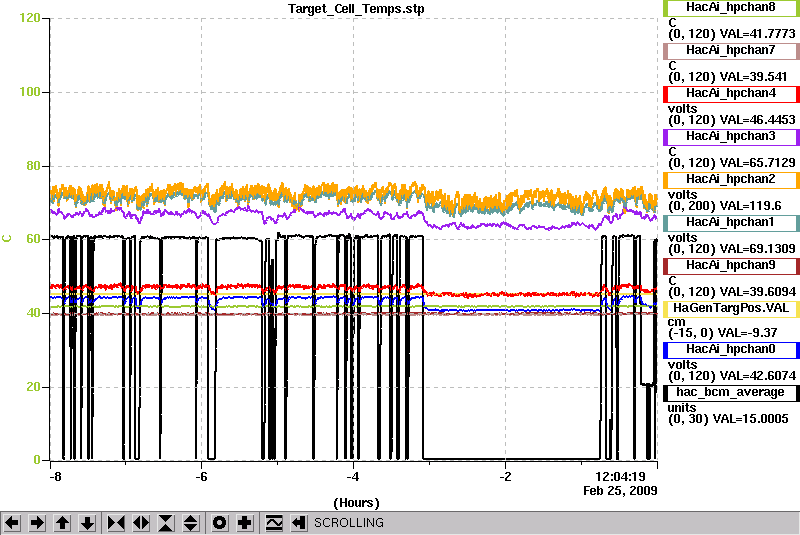Pan the graph right with the right arrow
Image resolution: width=800 pixels, height=535 pixels.
[37, 523]
